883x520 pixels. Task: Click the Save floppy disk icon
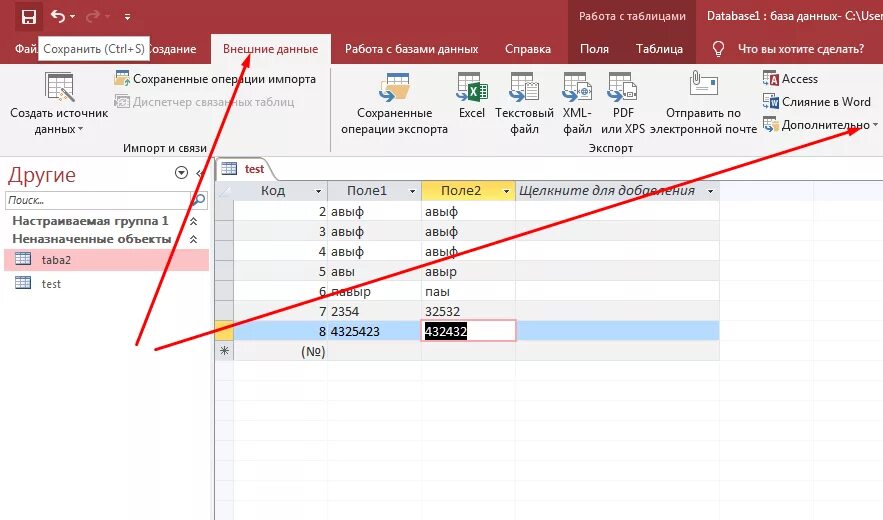pos(29,17)
